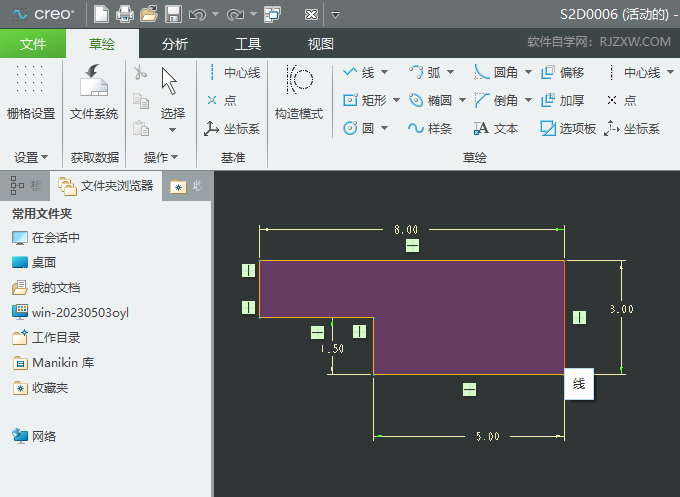
Task: Select the Circle sketch tool (圆)
Action: [359, 128]
